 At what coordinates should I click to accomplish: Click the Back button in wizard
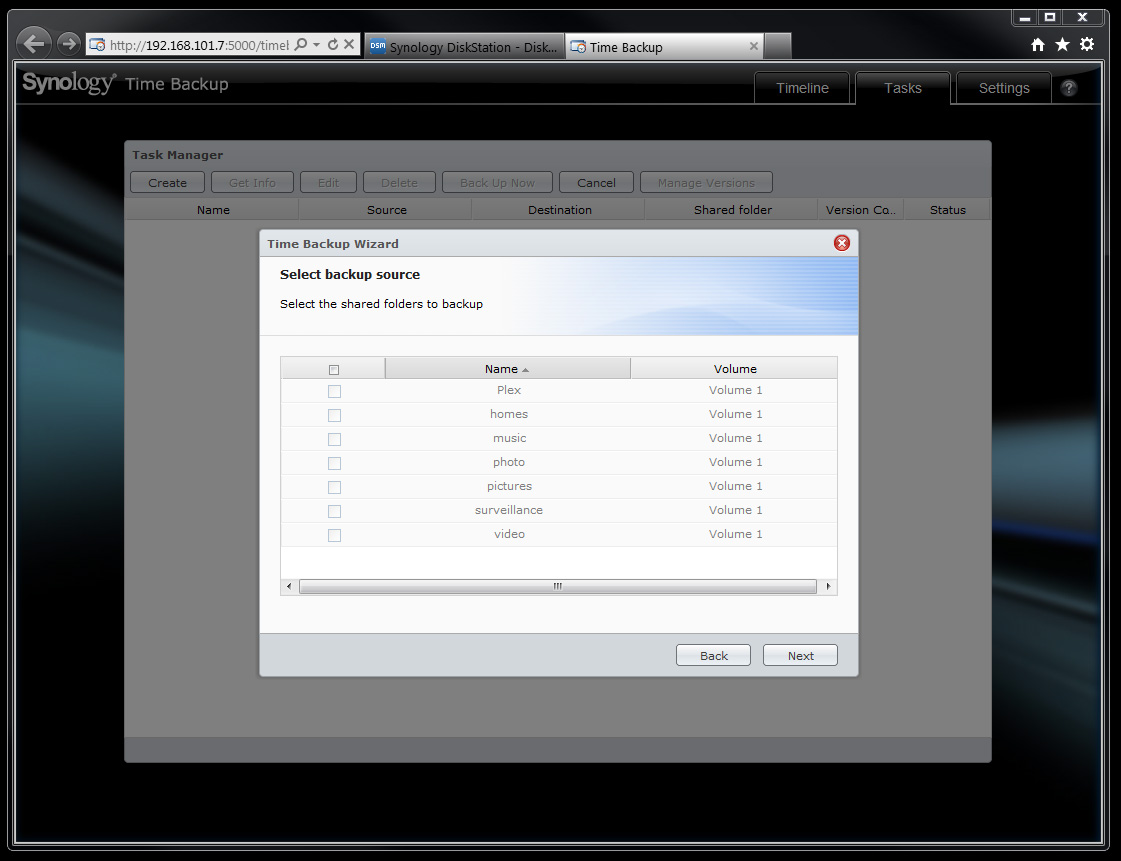coord(713,655)
